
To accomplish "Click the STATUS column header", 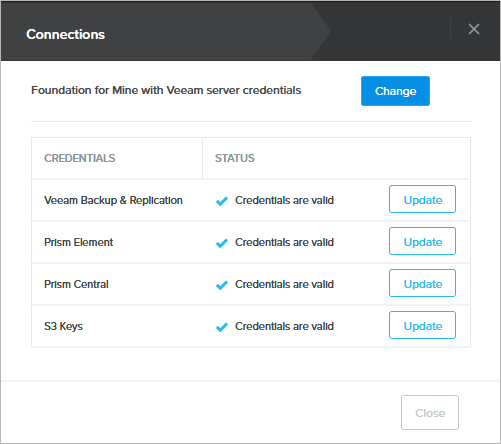I will coord(235,158).
